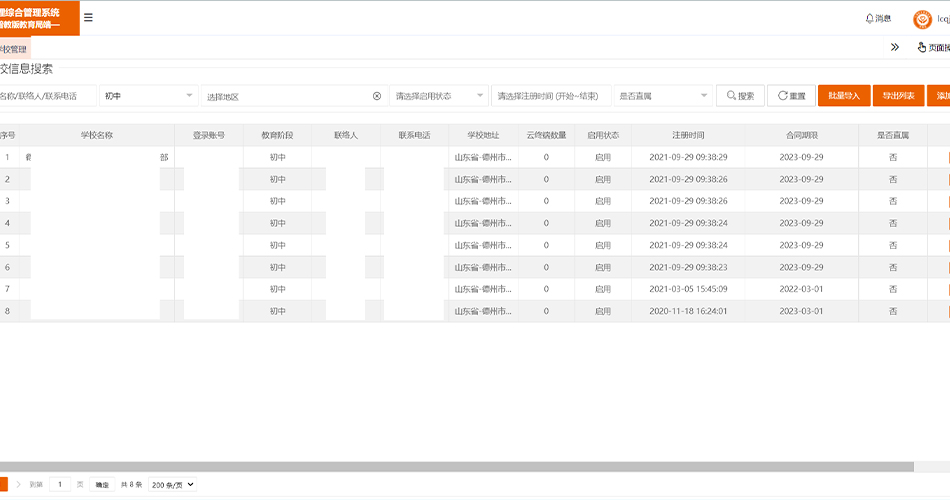The height and width of the screenshot is (500, 950).
Task: Click the 导出列表 export button
Action: coord(898,96)
